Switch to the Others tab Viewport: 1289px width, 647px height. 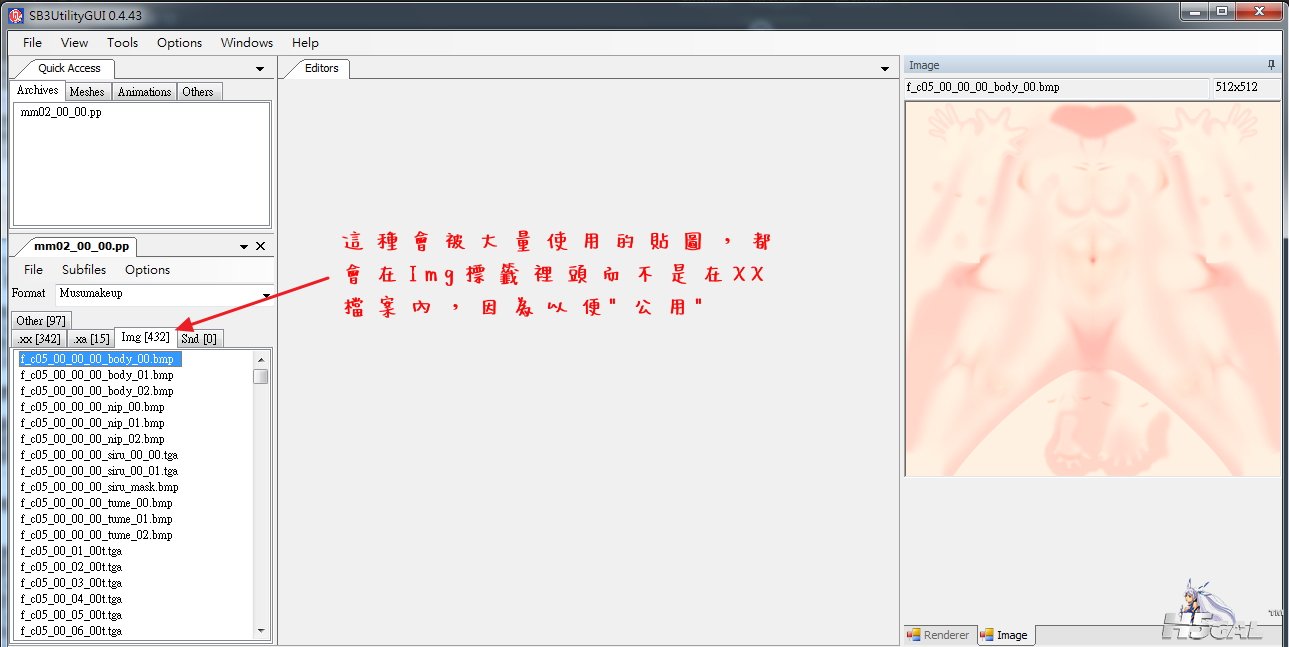click(x=197, y=91)
